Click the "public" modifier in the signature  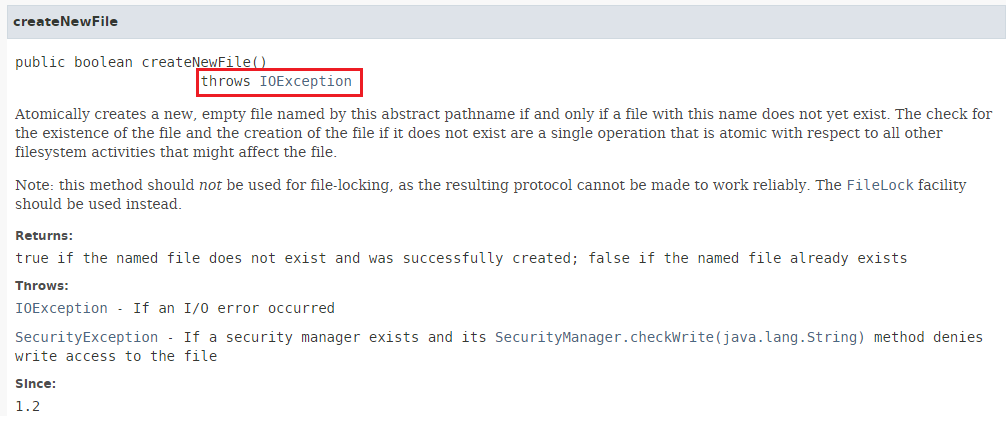pyautogui.click(x=40, y=61)
